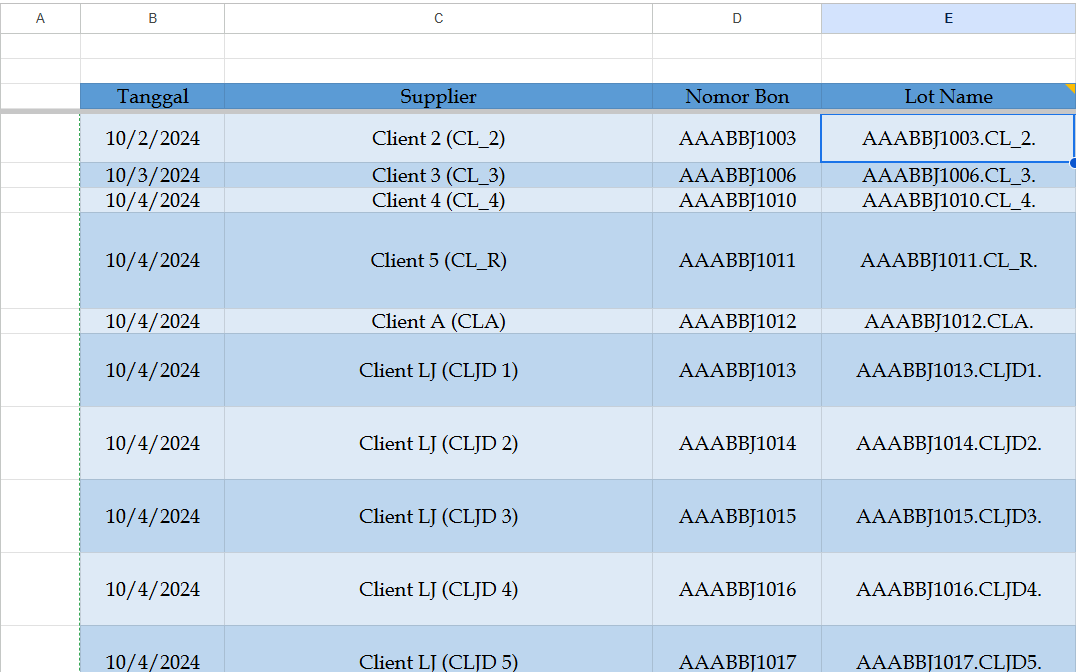This screenshot has width=1076, height=672.
Task: Select cell AAABBJ1010 in Nomor Bon
Action: pyautogui.click(x=737, y=200)
